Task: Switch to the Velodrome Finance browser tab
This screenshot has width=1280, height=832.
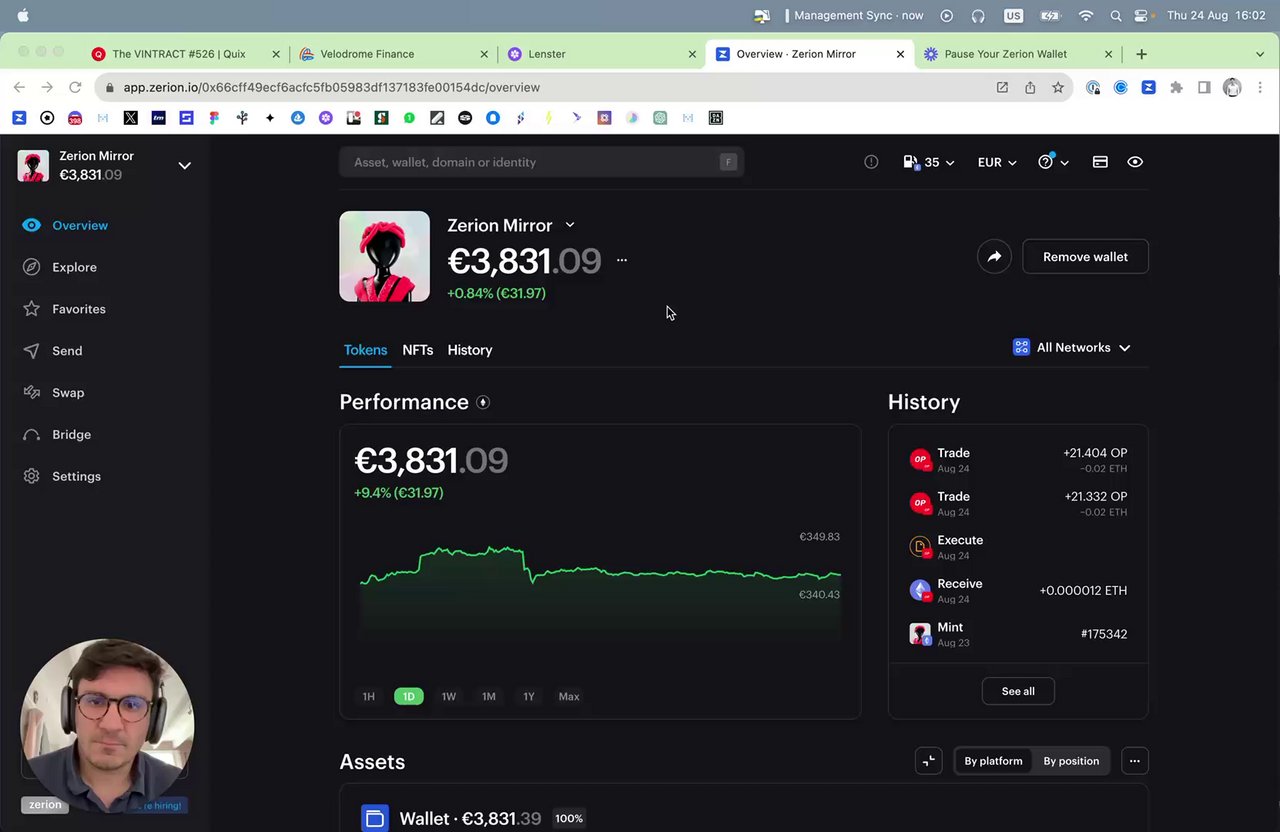Action: click(394, 54)
